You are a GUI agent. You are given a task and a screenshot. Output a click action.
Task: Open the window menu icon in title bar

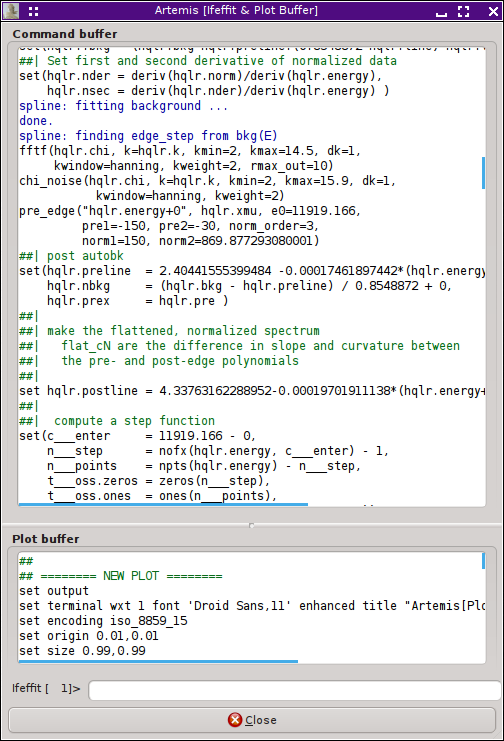pyautogui.click(x=33, y=11)
